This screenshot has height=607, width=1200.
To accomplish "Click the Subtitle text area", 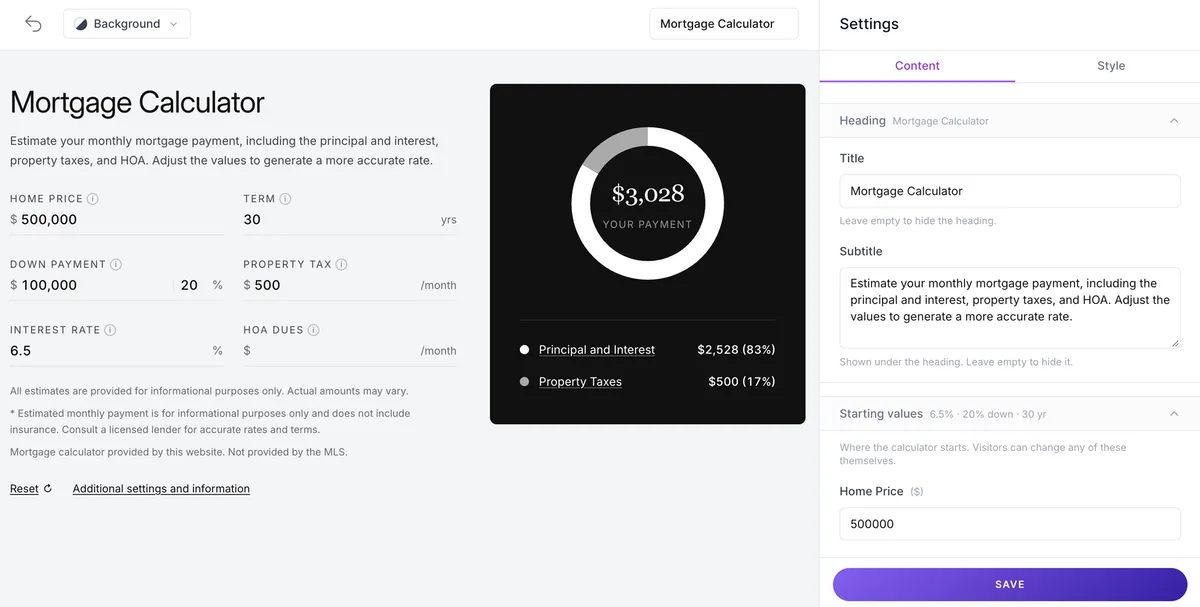I will click(1010, 308).
